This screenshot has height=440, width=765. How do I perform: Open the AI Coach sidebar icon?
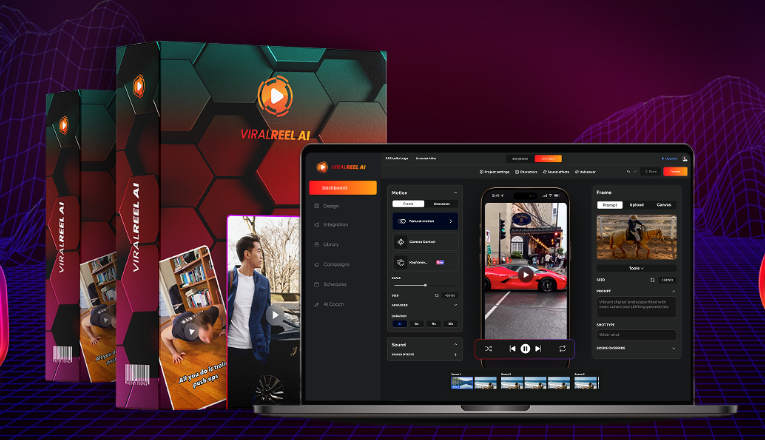click(x=317, y=304)
